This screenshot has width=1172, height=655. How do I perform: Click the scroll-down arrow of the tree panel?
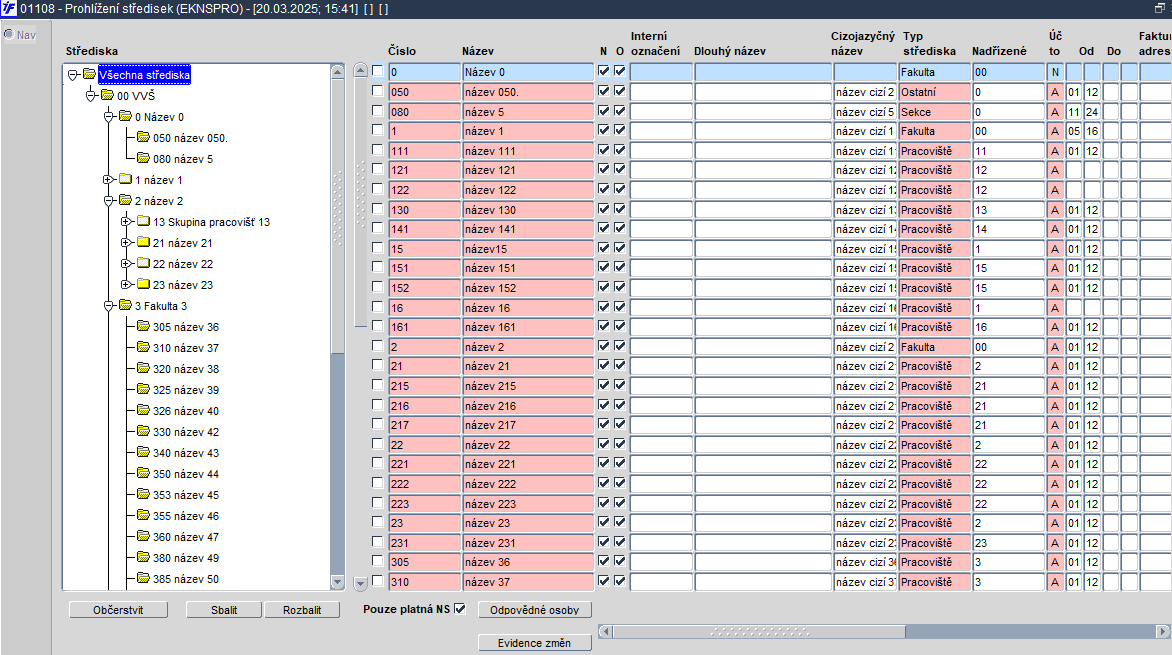coord(337,582)
